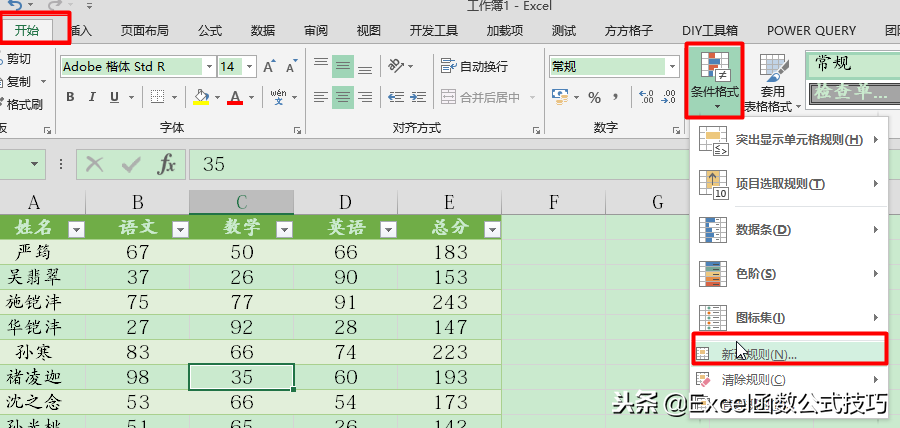This screenshot has height=428, width=900.
Task: Switch to the 页面布局 tab
Action: [x=145, y=30]
